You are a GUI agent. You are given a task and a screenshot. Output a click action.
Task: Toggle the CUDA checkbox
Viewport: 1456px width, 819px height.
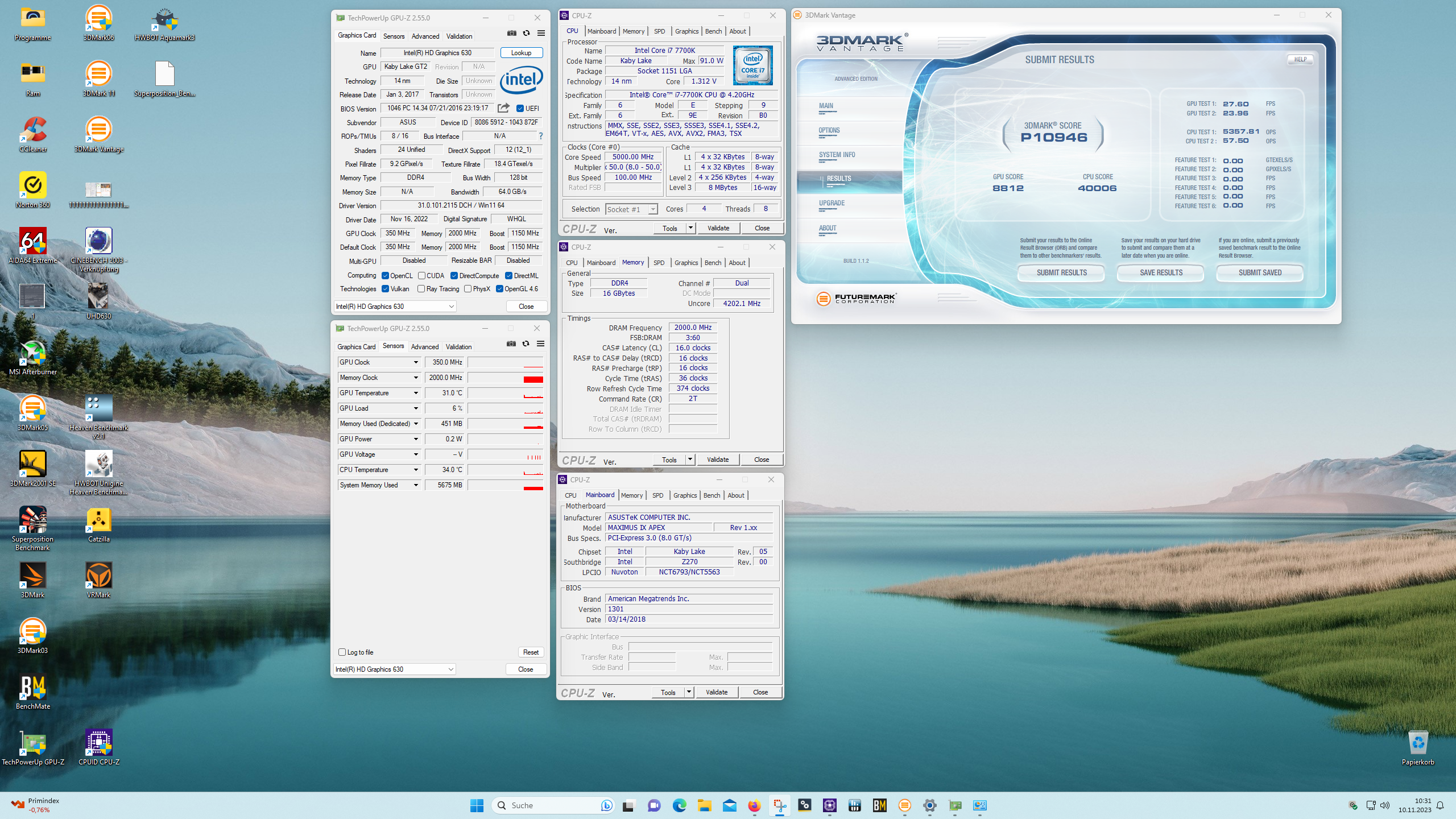(x=421, y=276)
